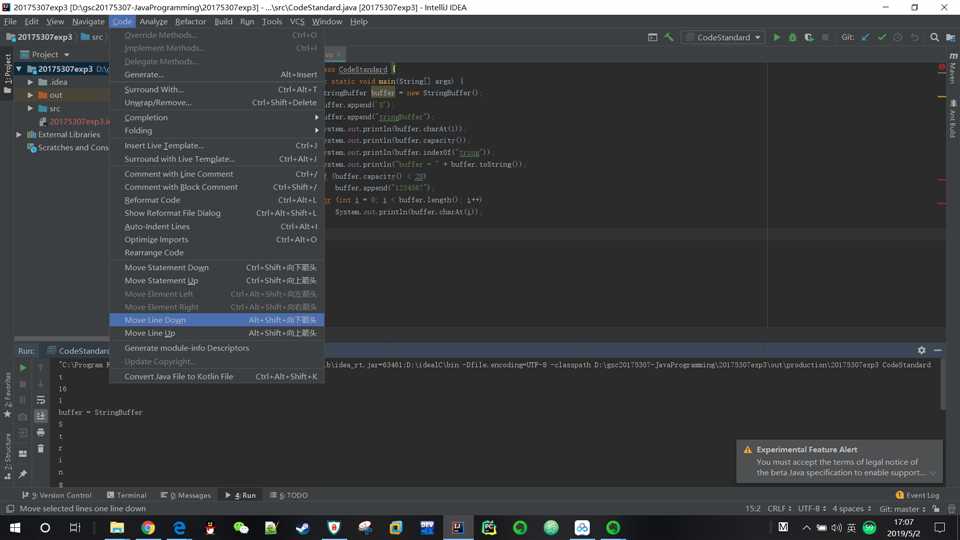Open the Refactor menu
The width and height of the screenshot is (960, 540).
point(190,21)
